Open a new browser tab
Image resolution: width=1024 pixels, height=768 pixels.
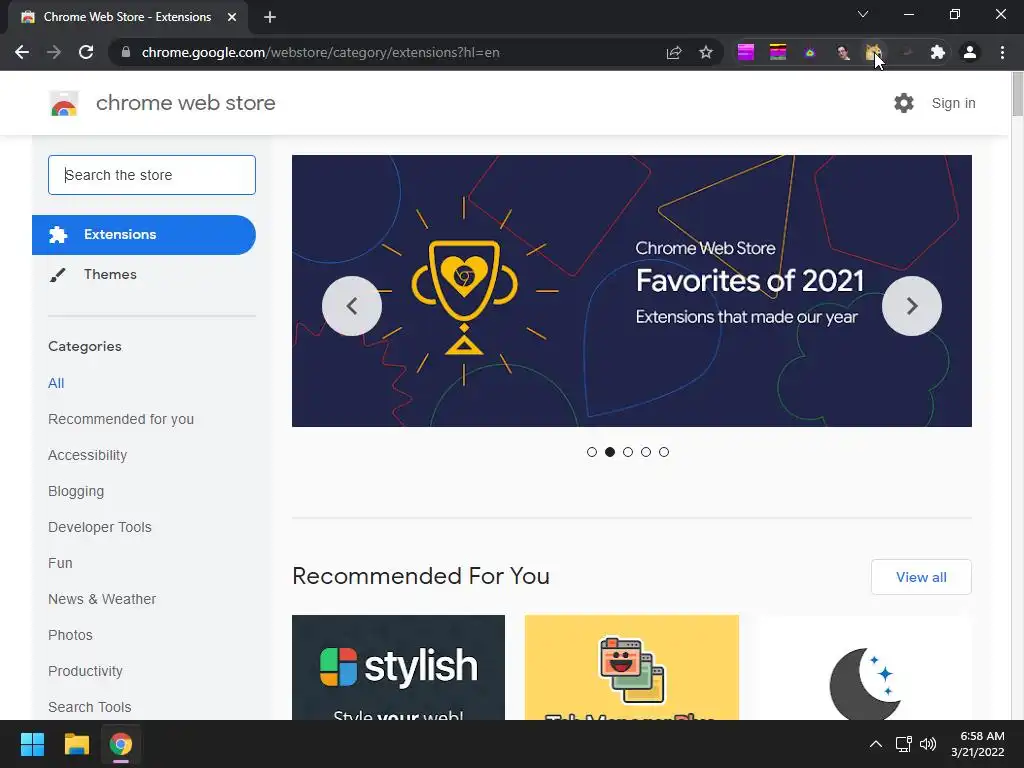coord(270,17)
